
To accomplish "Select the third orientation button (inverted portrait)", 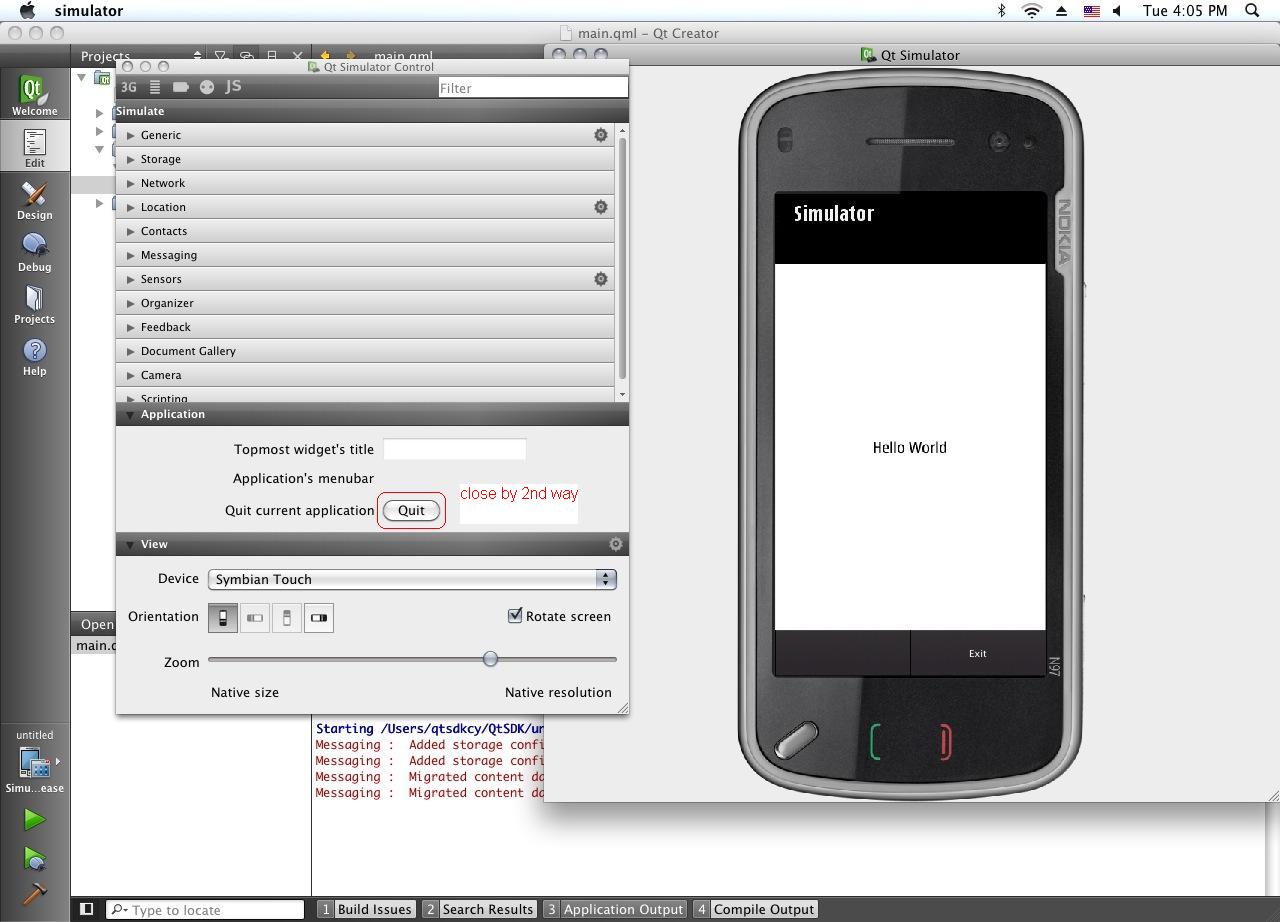I will point(287,618).
